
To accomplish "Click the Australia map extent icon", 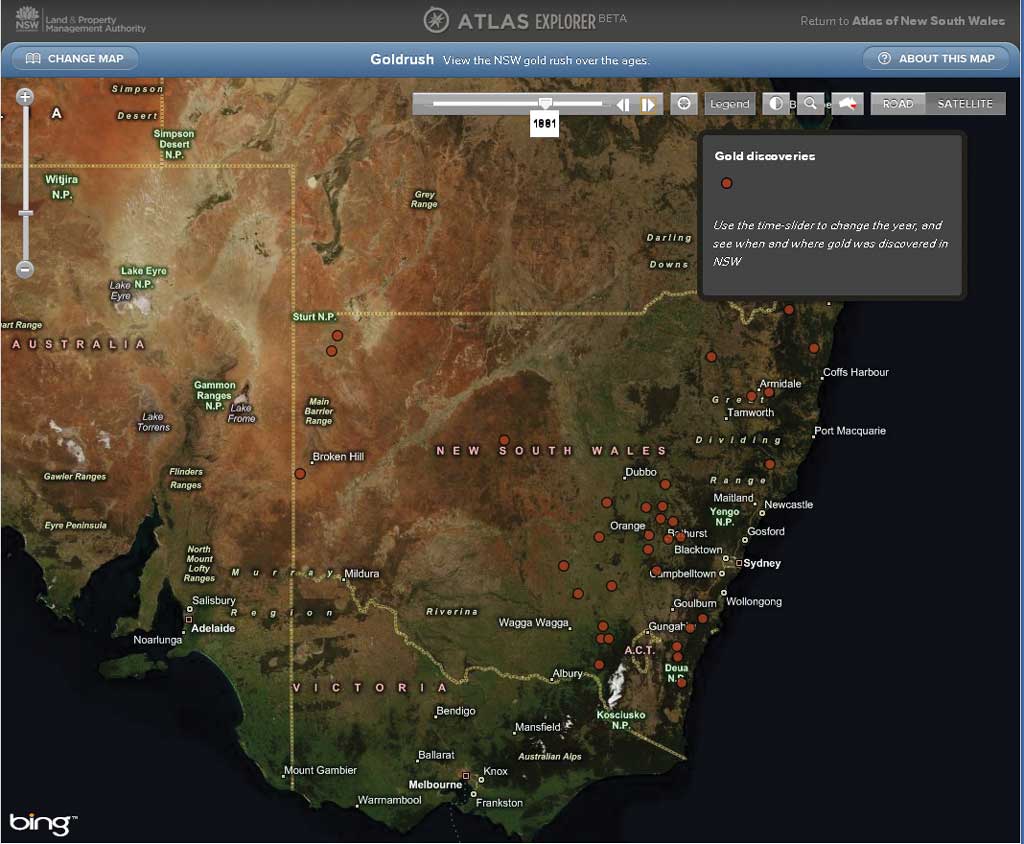I will coord(848,104).
